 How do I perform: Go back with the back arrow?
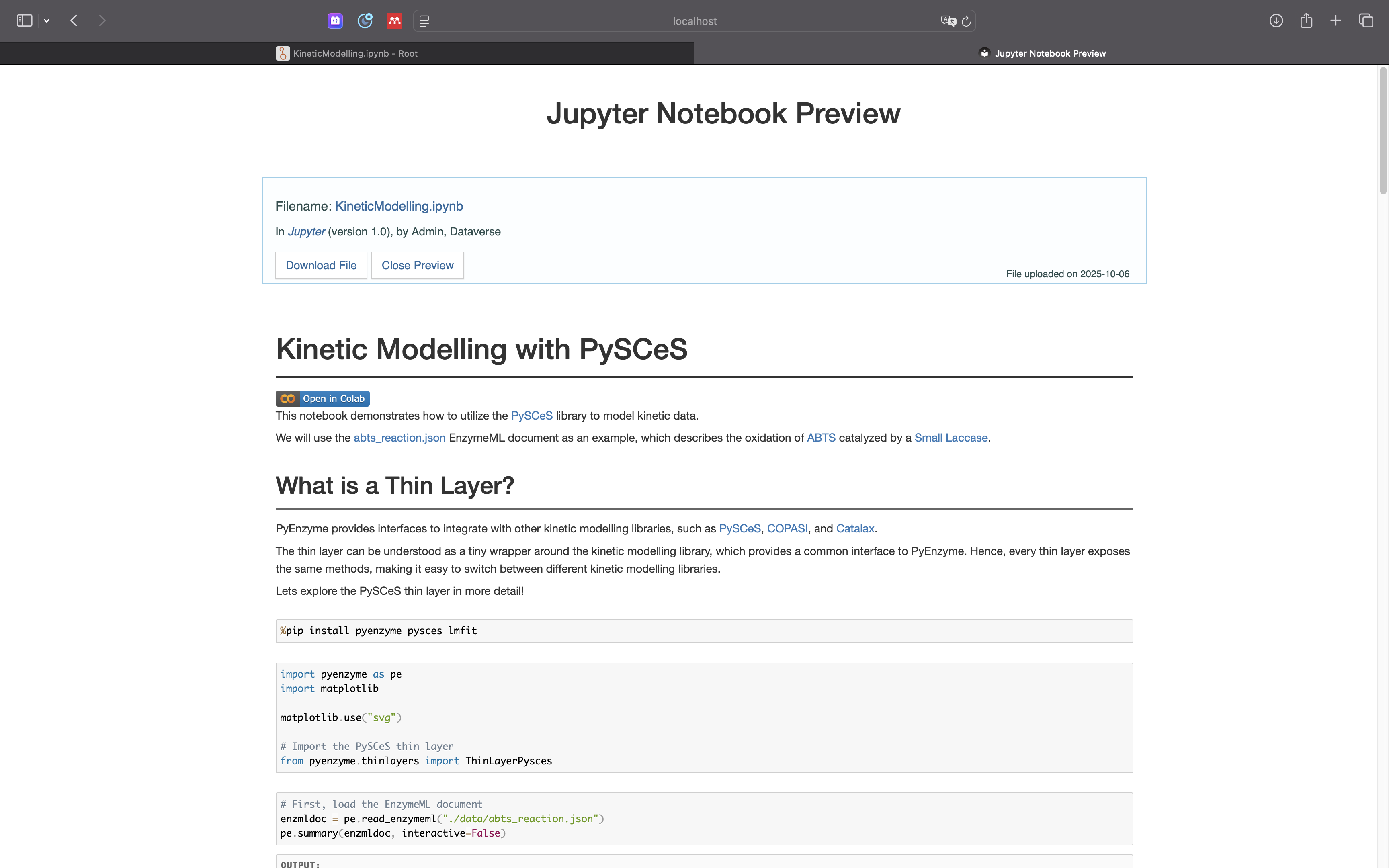[74, 20]
